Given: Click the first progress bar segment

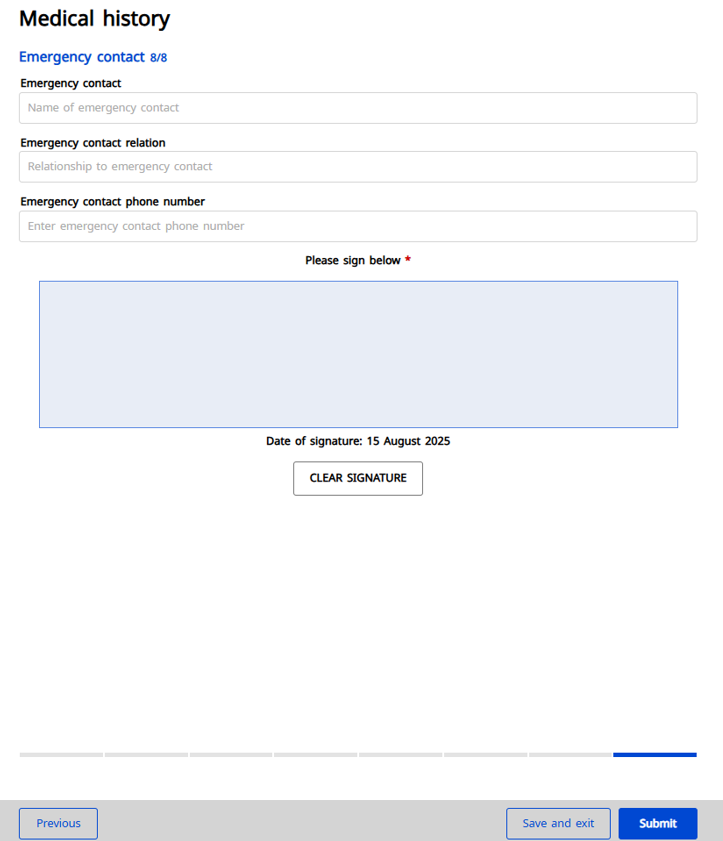Looking at the screenshot, I should click(x=61, y=755).
